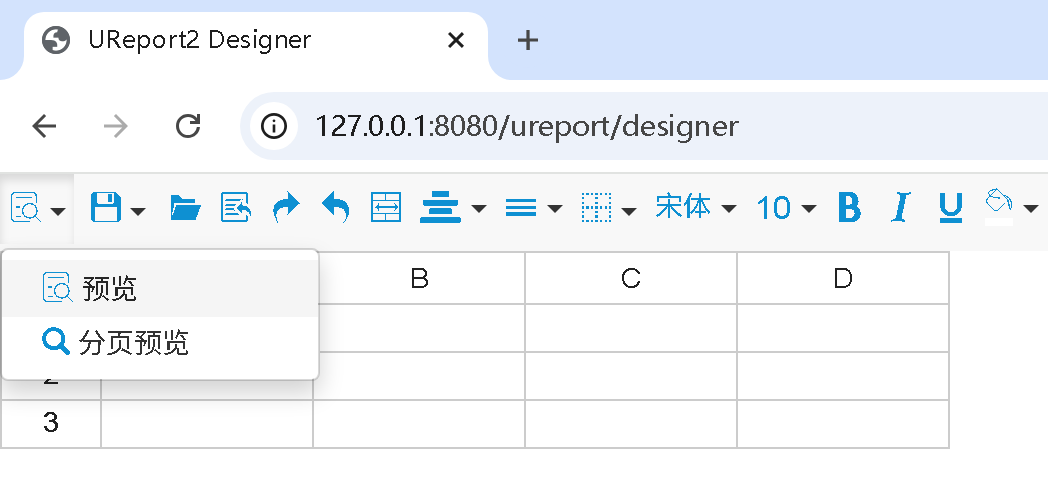
Task: Open report file with folder icon
Action: (x=185, y=208)
